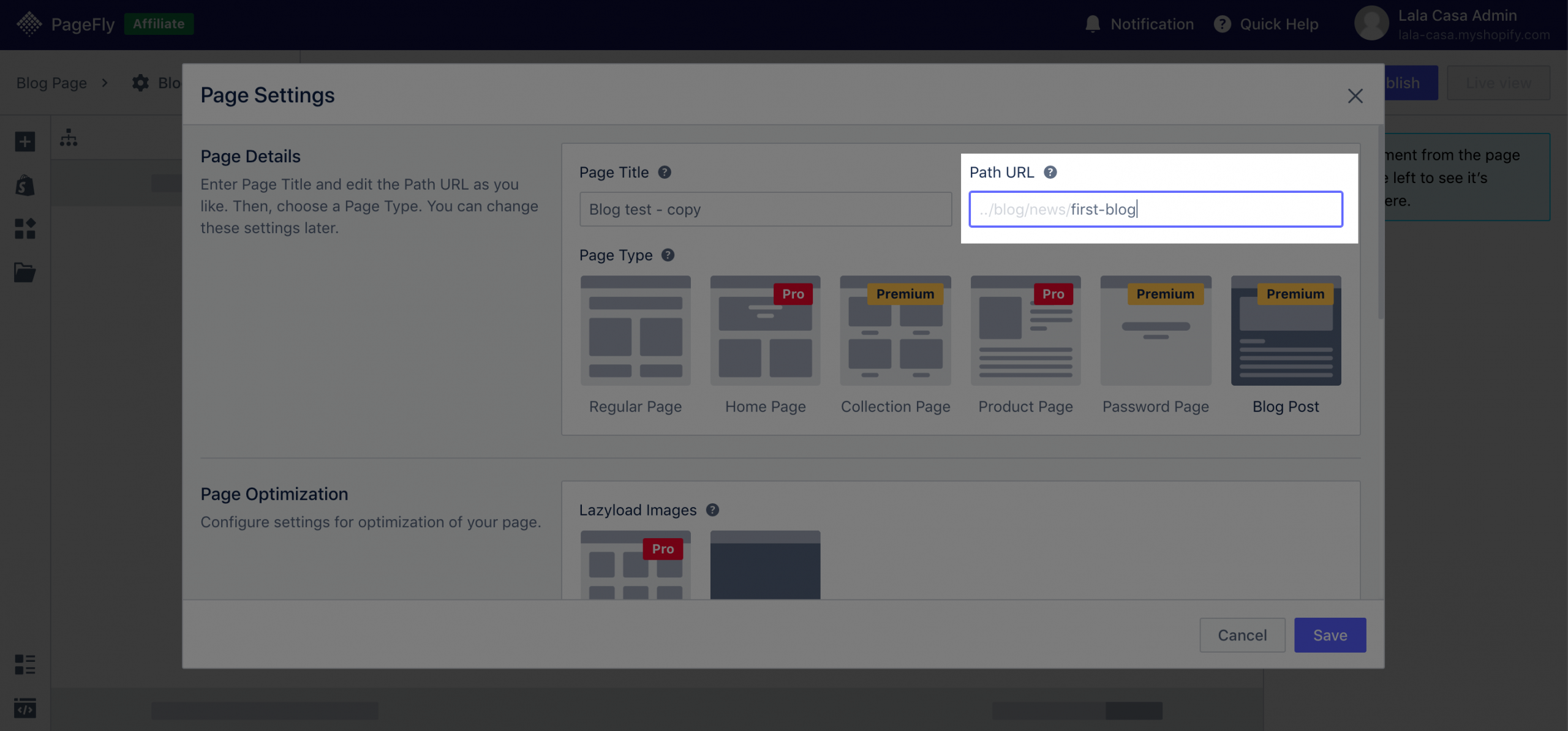Show help for Page Type
Screen dimensions: 1568x731
[x=668, y=255]
